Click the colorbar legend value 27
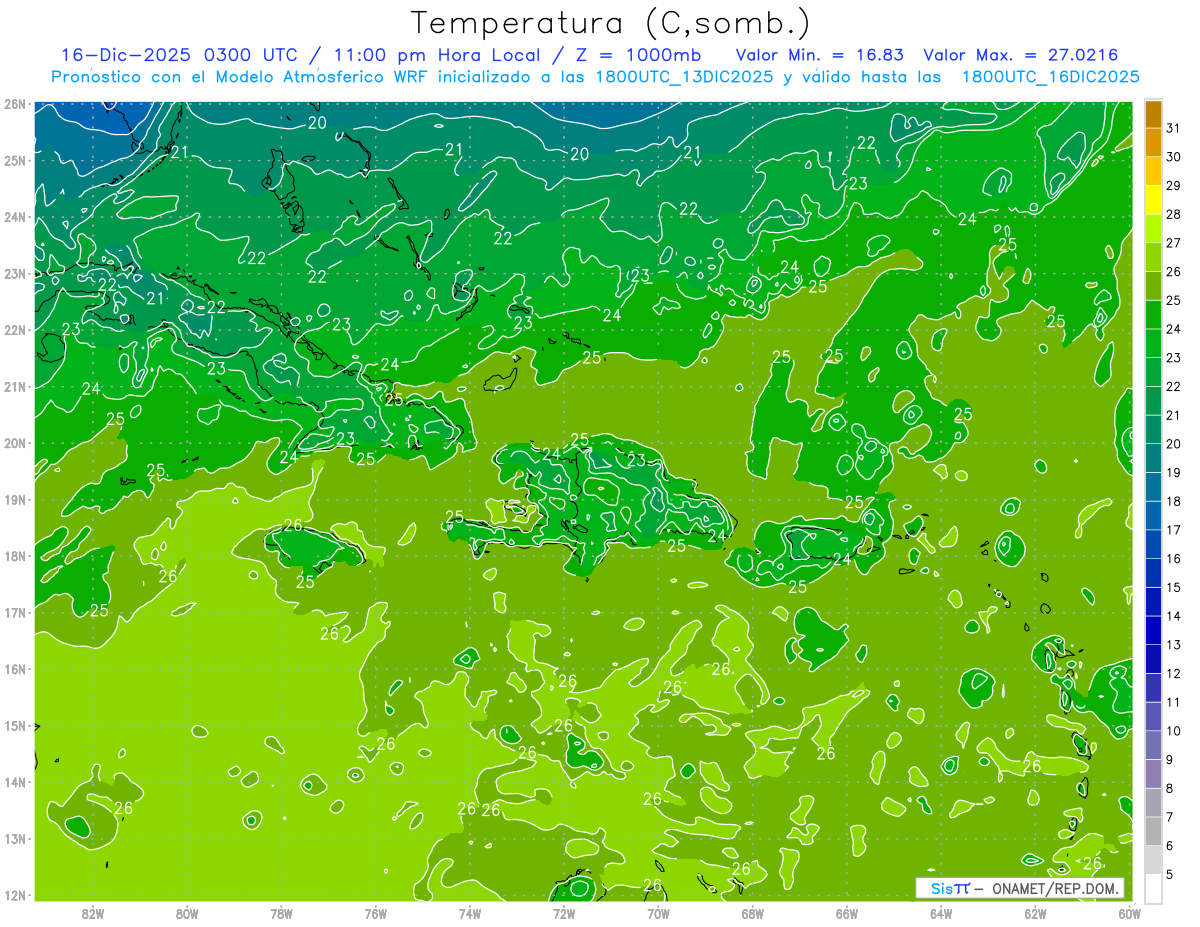This screenshot has width=1200, height=927. coord(1173,243)
